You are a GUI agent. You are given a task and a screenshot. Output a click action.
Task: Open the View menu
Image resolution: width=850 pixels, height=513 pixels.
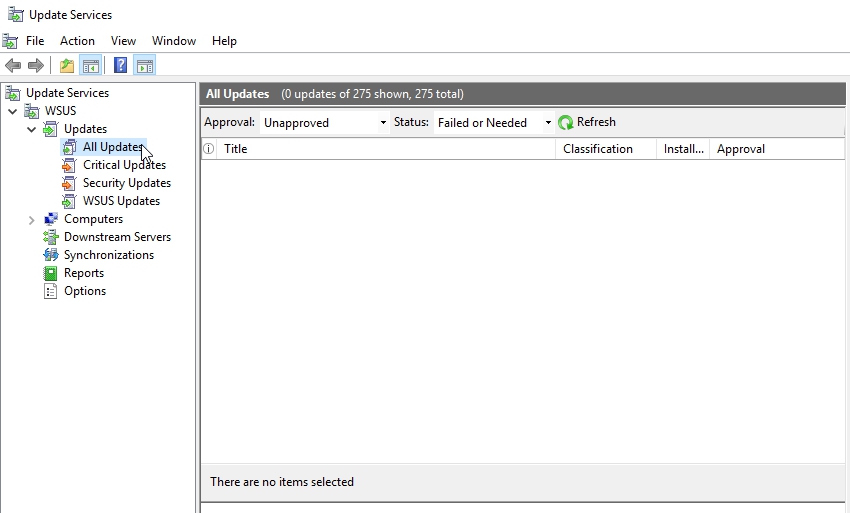pos(123,41)
